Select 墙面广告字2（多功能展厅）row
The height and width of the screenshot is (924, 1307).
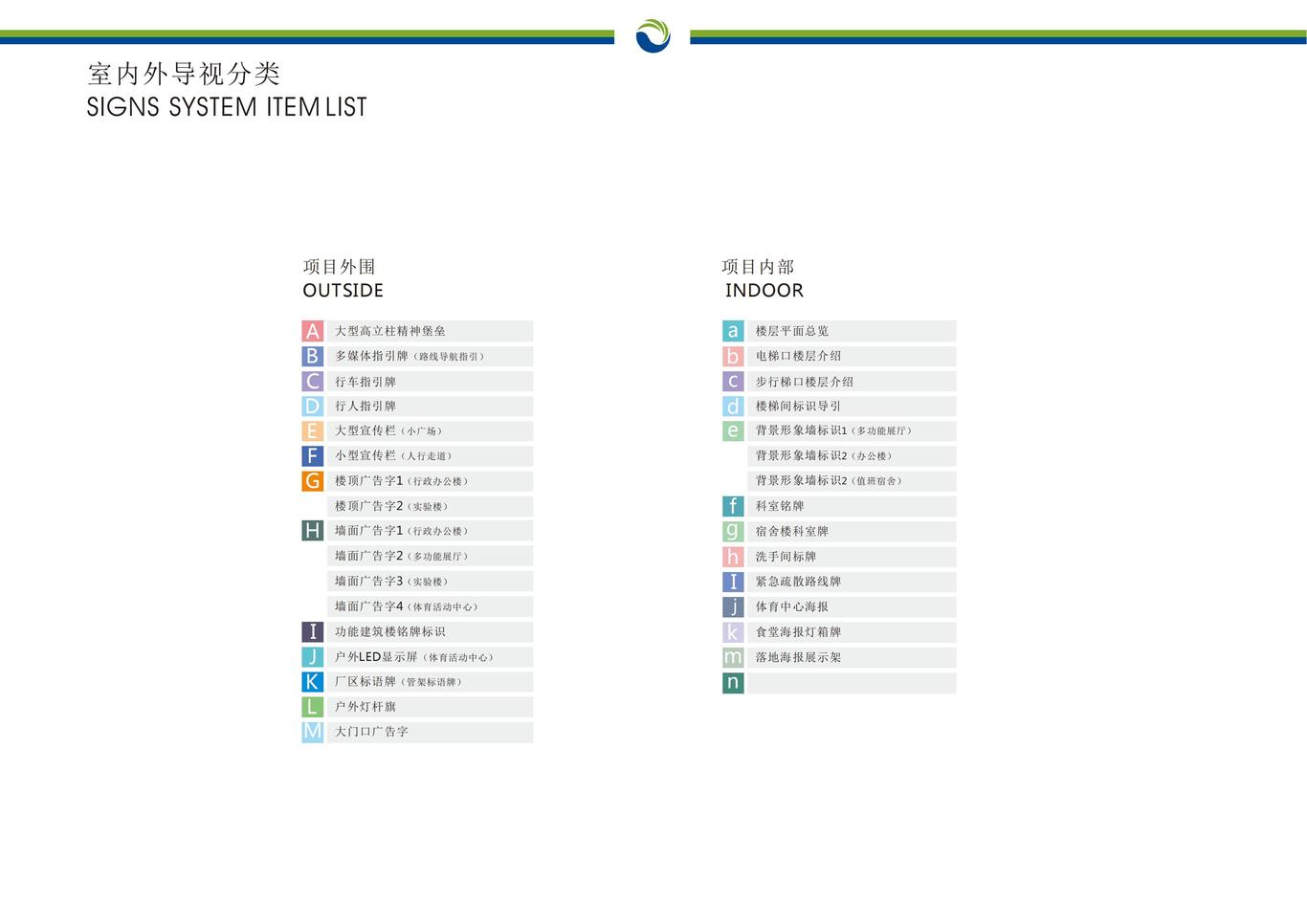pyautogui.click(x=430, y=556)
